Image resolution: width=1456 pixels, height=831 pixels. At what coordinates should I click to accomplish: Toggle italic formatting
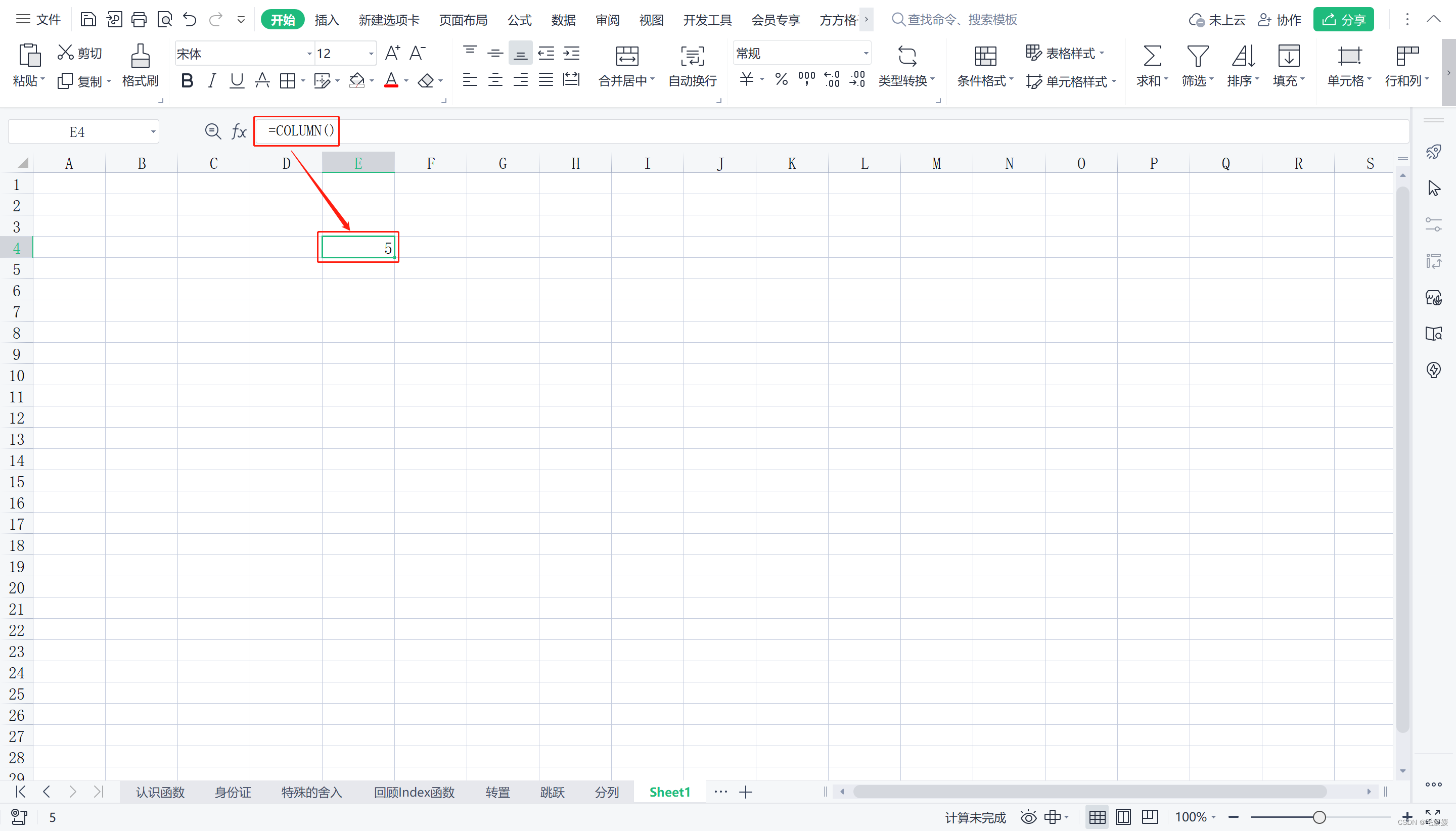[x=212, y=80]
